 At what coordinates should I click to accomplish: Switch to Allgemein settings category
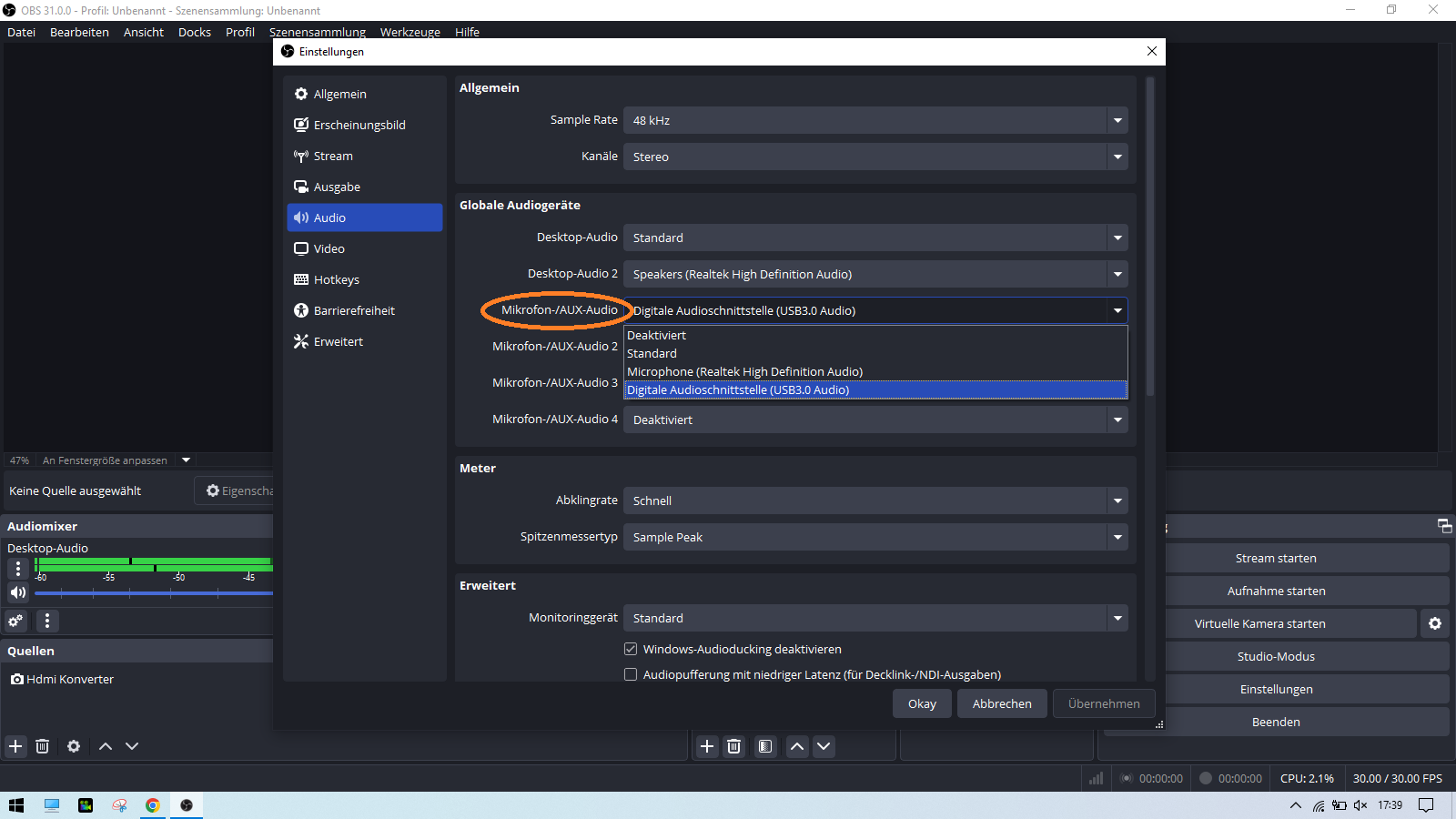tap(365, 94)
